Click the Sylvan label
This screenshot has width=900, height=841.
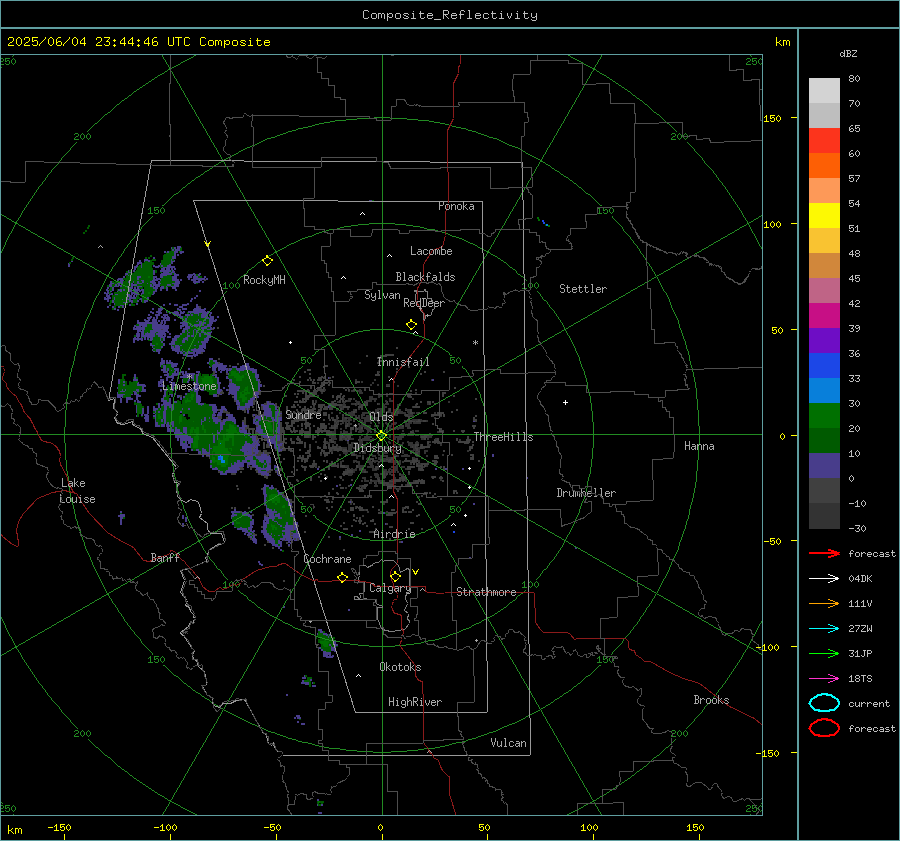click(382, 295)
